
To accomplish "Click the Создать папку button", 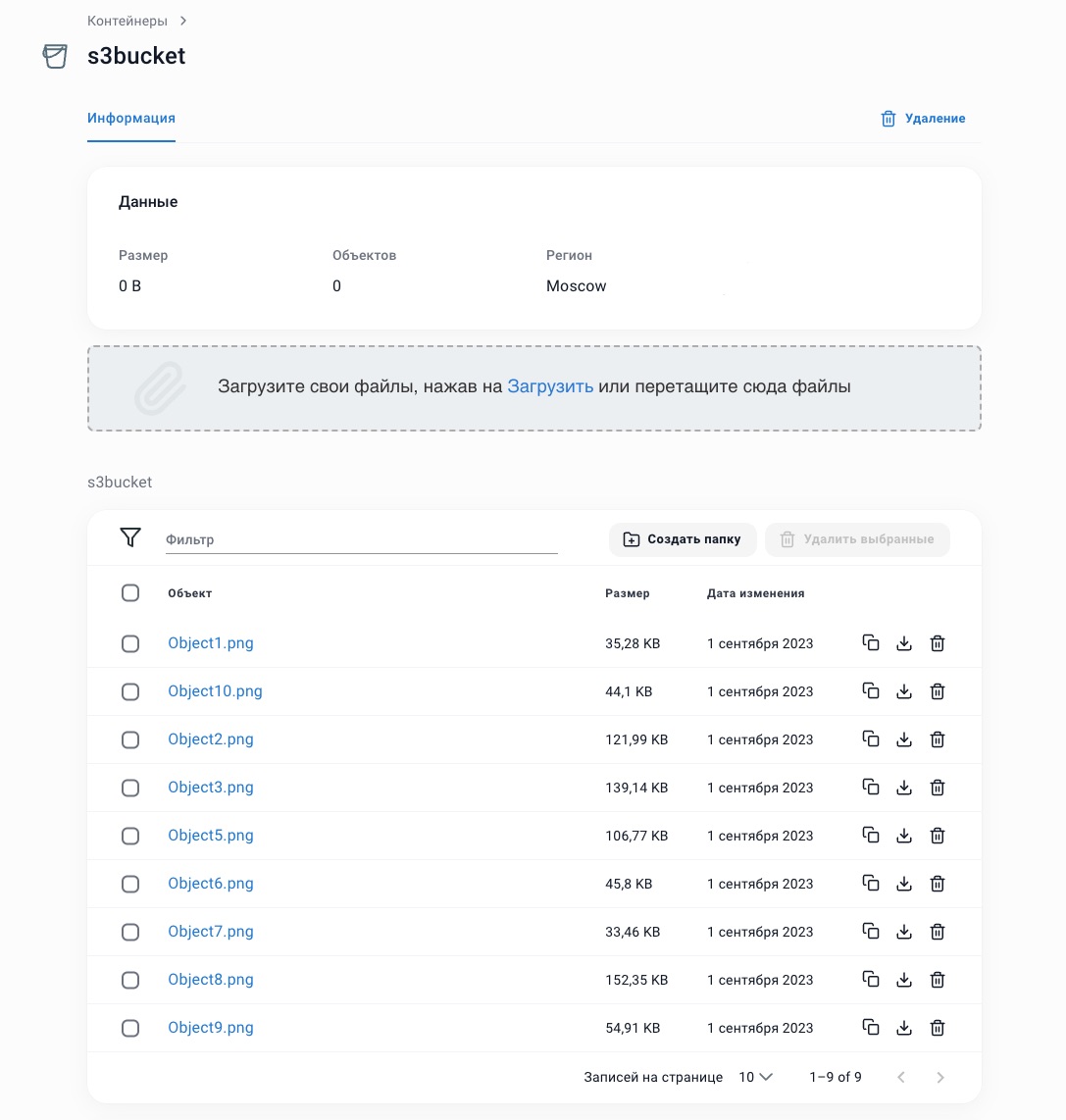I will point(683,539).
